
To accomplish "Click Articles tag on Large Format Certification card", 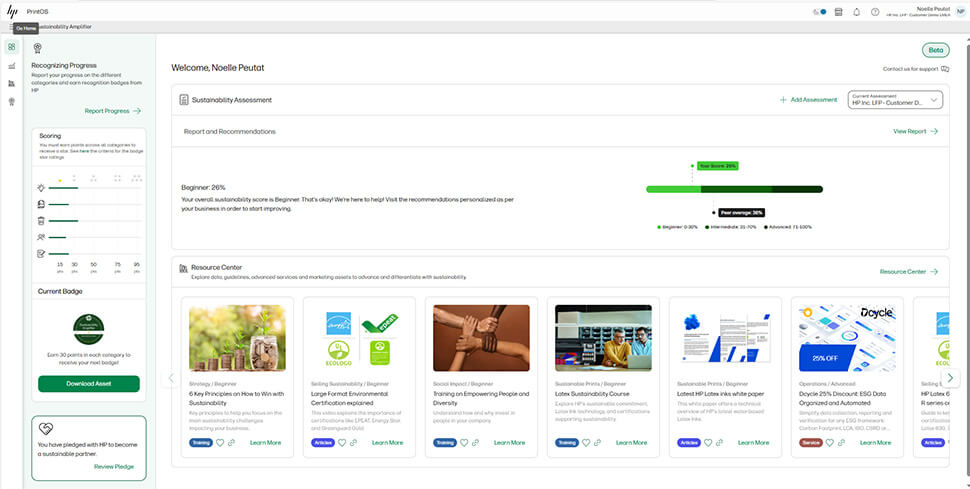I will tap(322, 443).
